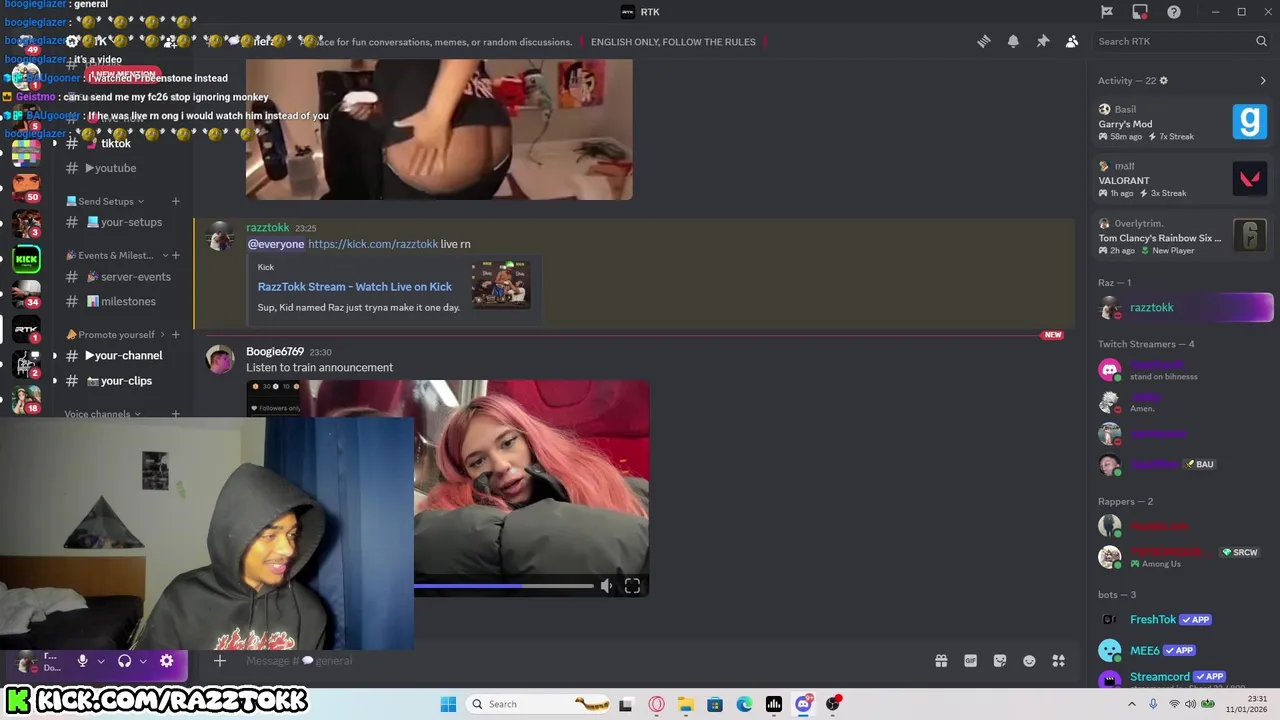This screenshot has width=1280, height=720.
Task: Click the Kick embed thumbnail image
Action: [501, 285]
